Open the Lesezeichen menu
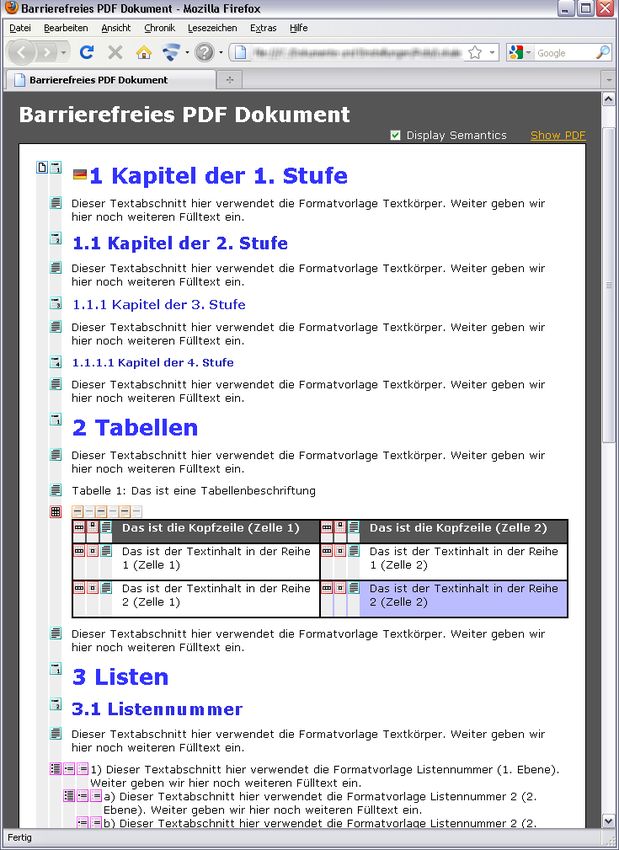619x850 pixels. tap(212, 28)
